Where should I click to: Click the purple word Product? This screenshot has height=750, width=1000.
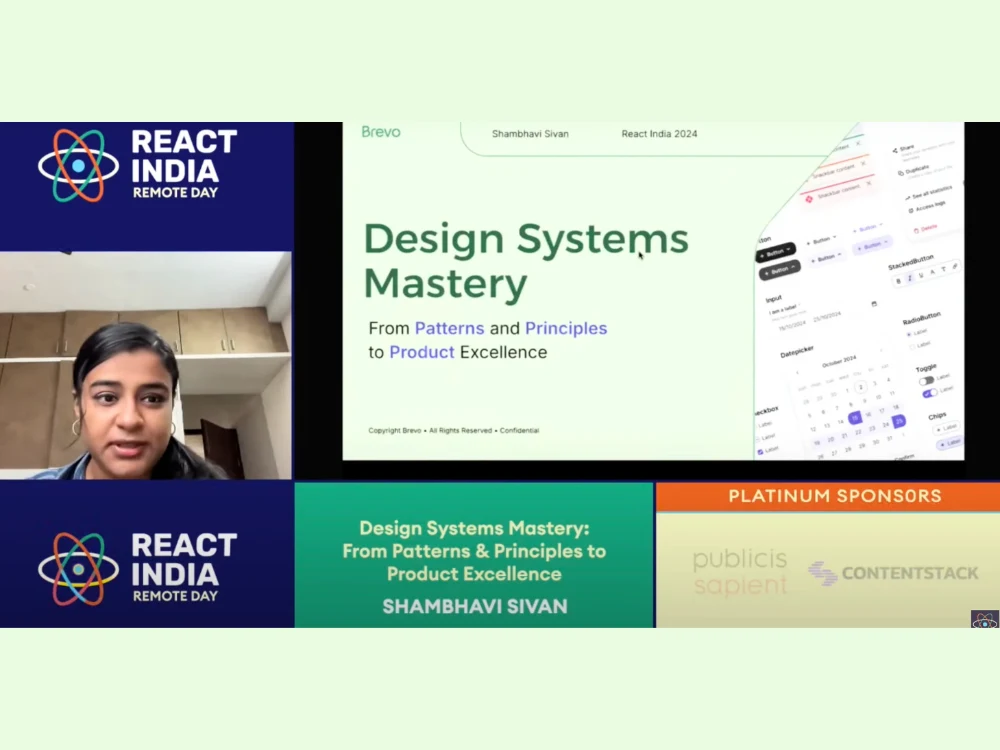[x=422, y=352]
